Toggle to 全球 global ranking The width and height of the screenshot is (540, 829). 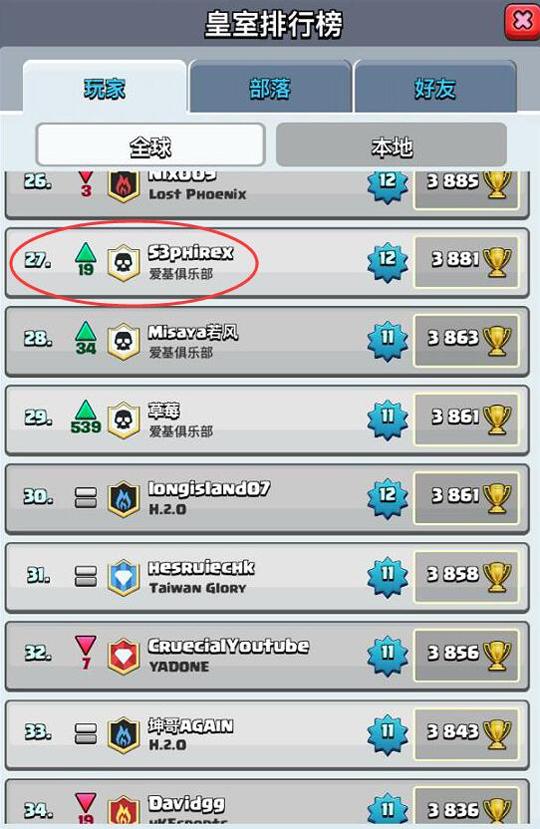150,146
